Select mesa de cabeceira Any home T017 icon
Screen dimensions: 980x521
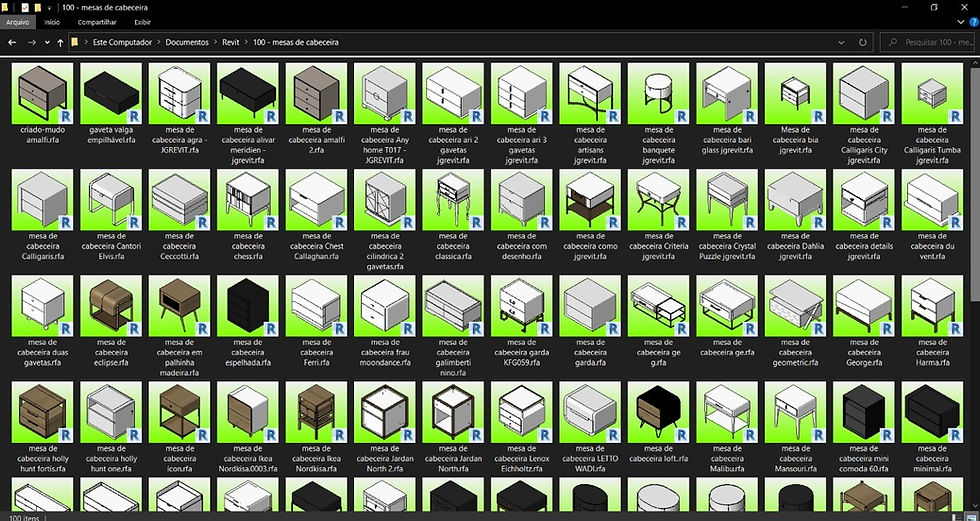[x=384, y=93]
